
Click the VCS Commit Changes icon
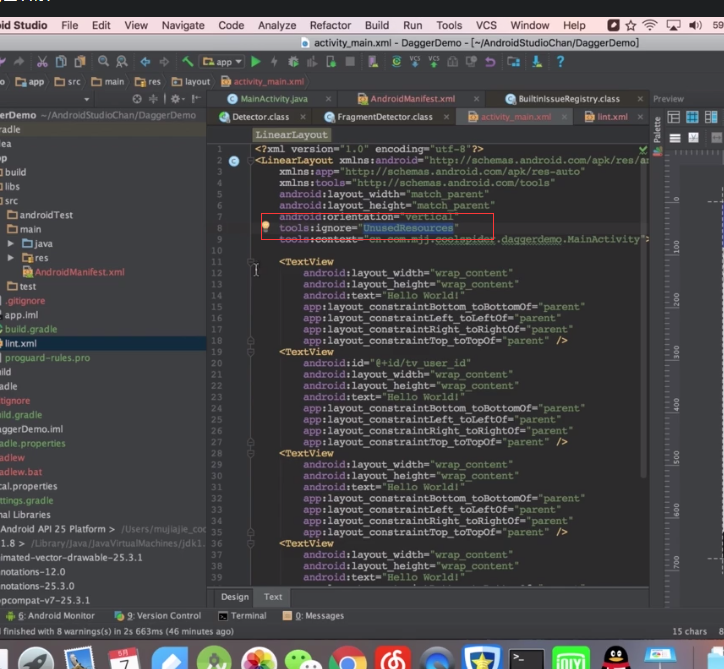434,61
